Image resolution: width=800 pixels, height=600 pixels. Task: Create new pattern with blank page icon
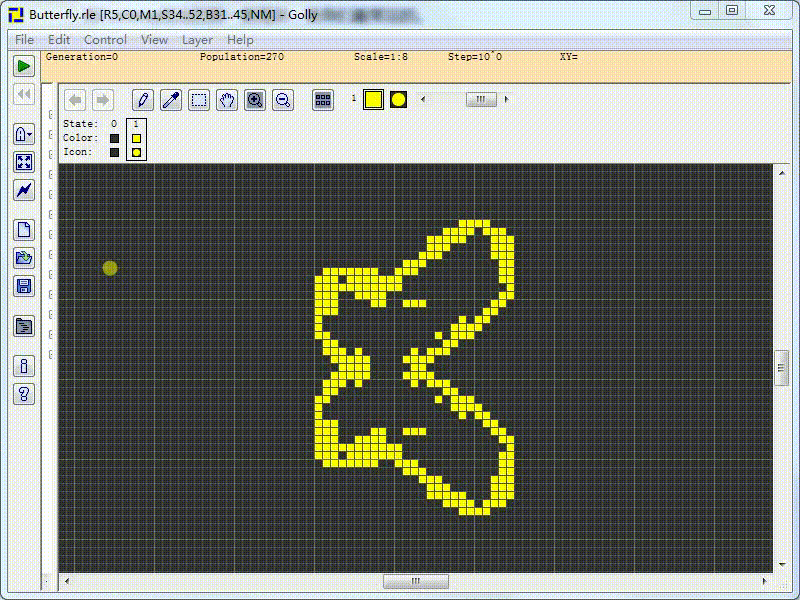pos(25,230)
